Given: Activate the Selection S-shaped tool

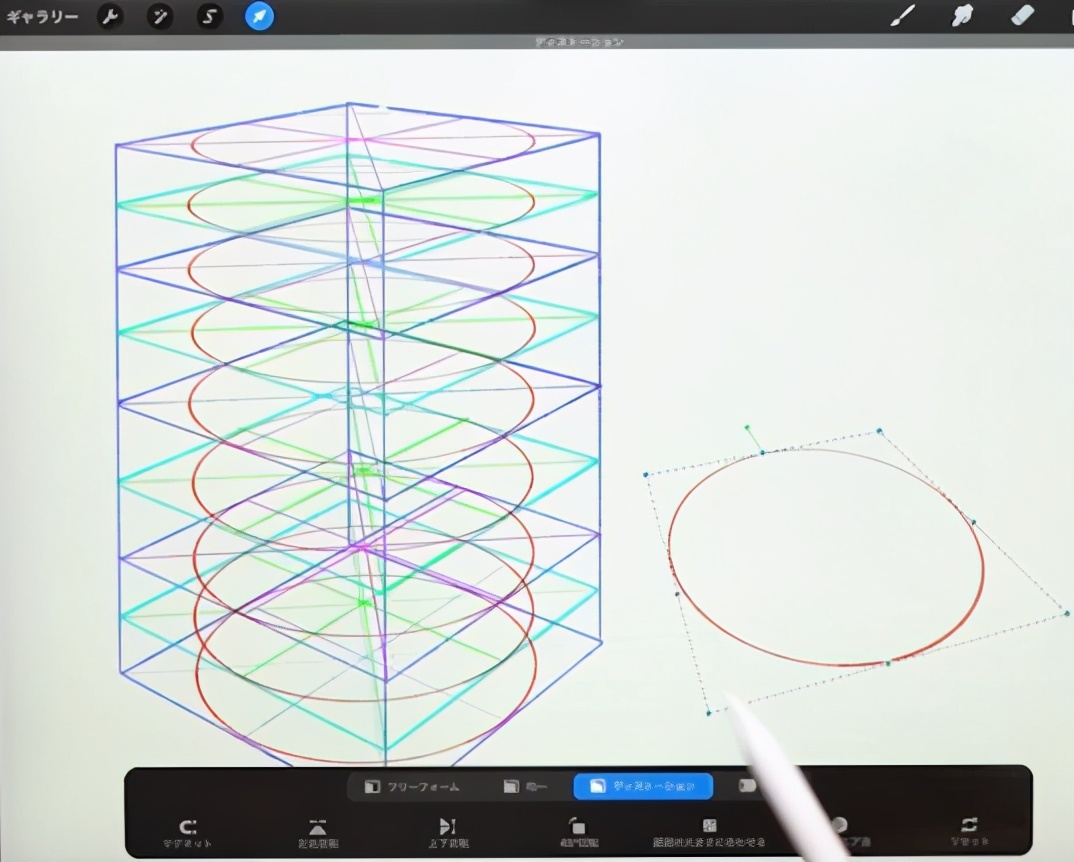Looking at the screenshot, I should (x=209, y=16).
